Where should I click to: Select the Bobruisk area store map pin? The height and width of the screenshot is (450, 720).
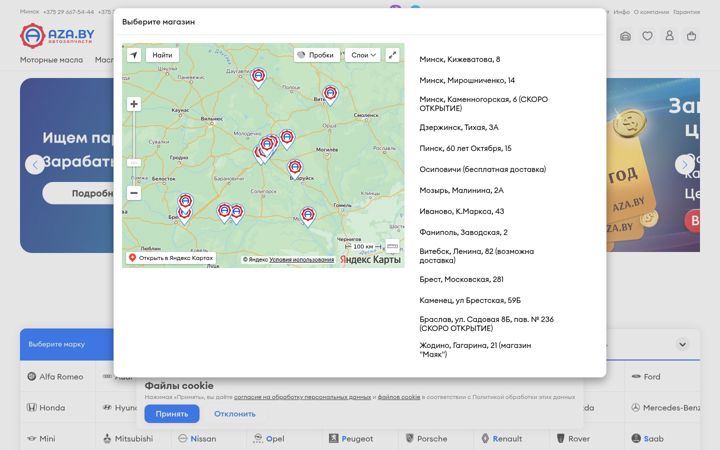[x=295, y=169]
